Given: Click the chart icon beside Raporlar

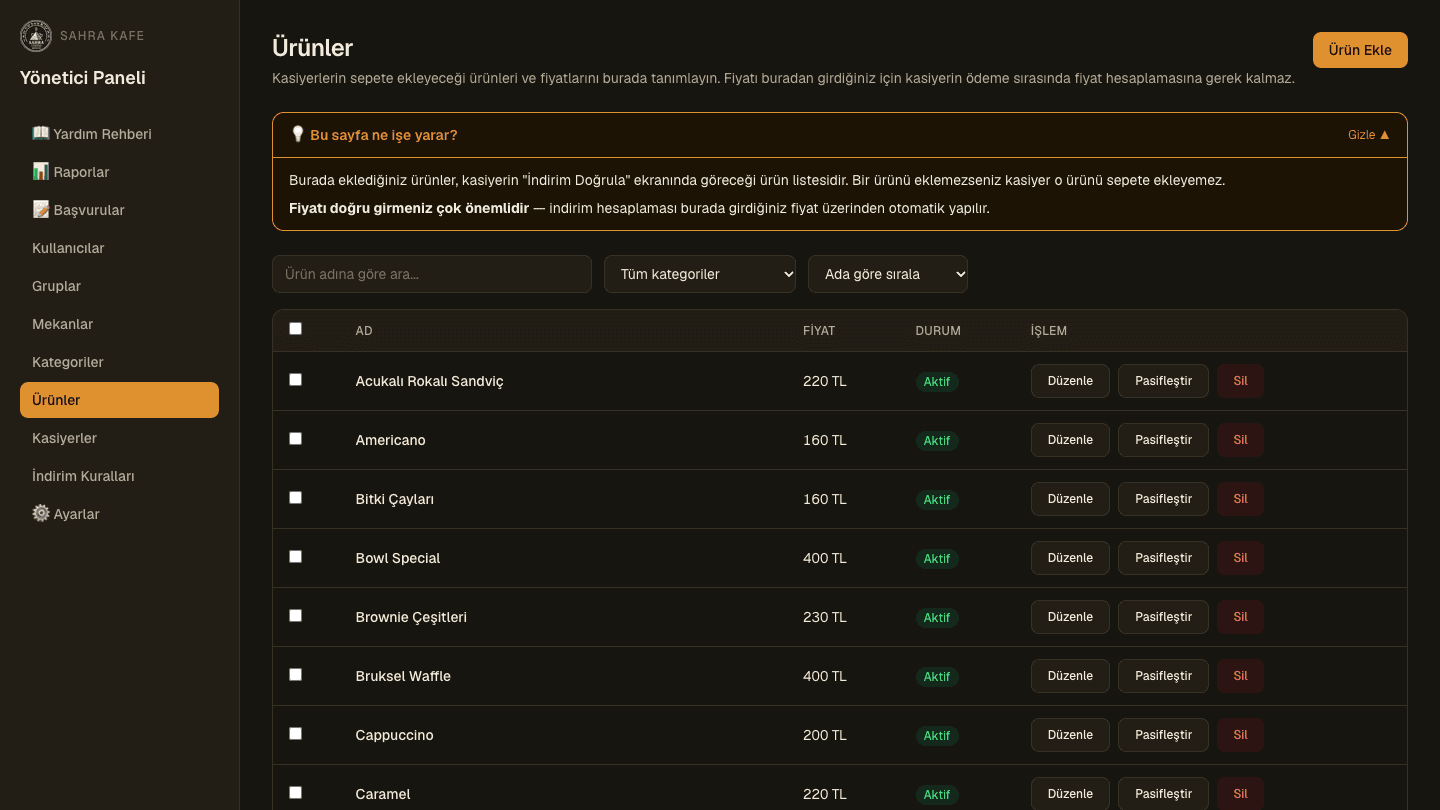Looking at the screenshot, I should pos(41,171).
